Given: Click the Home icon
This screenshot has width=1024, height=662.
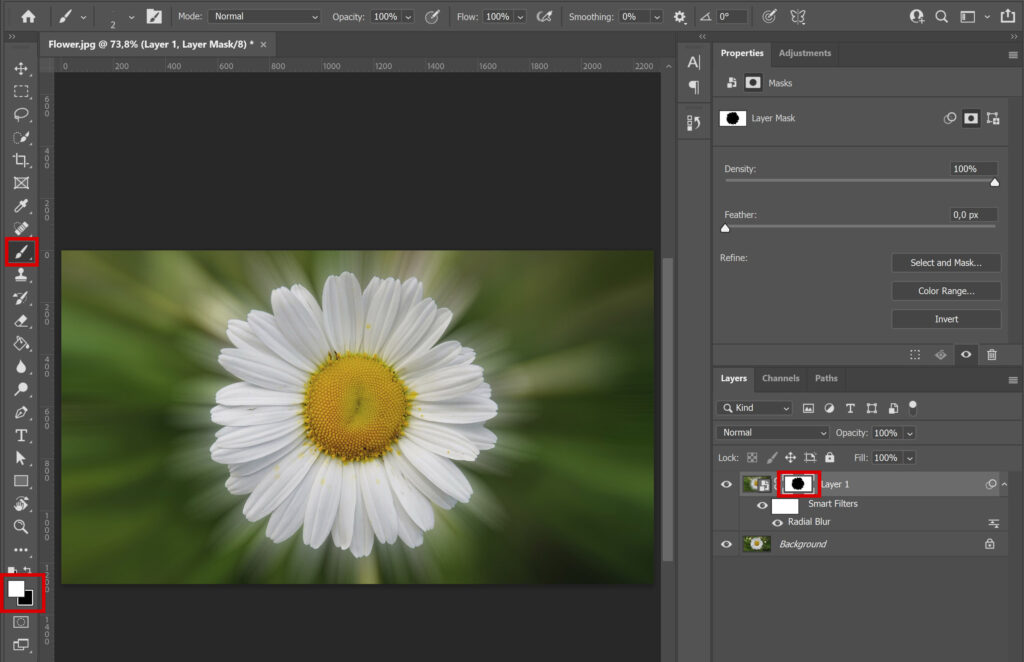Looking at the screenshot, I should pyautogui.click(x=28, y=16).
